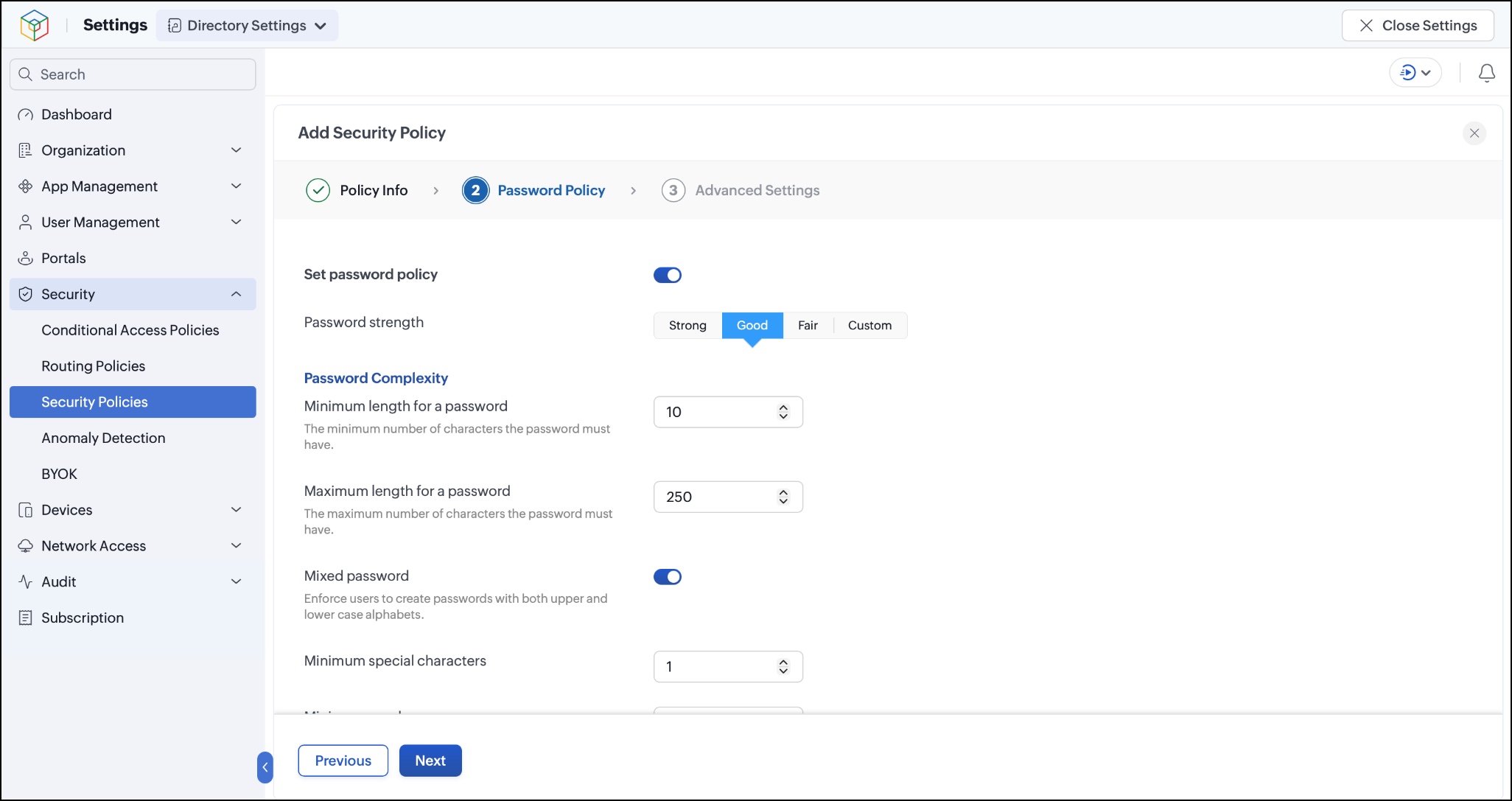
Task: Select Fair password strength
Action: pyautogui.click(x=808, y=326)
